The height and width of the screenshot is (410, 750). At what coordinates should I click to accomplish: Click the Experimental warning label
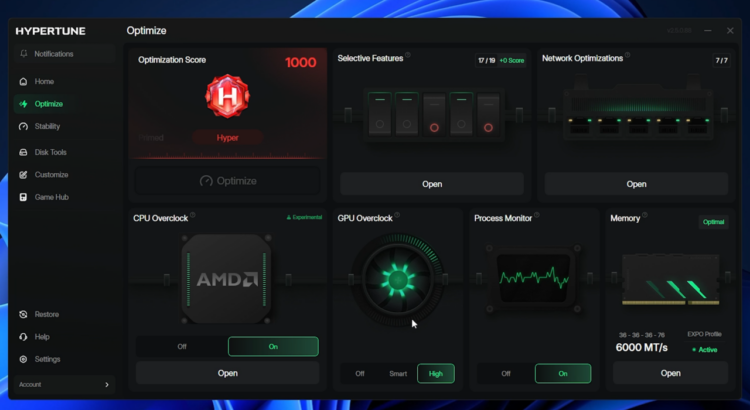tap(304, 217)
